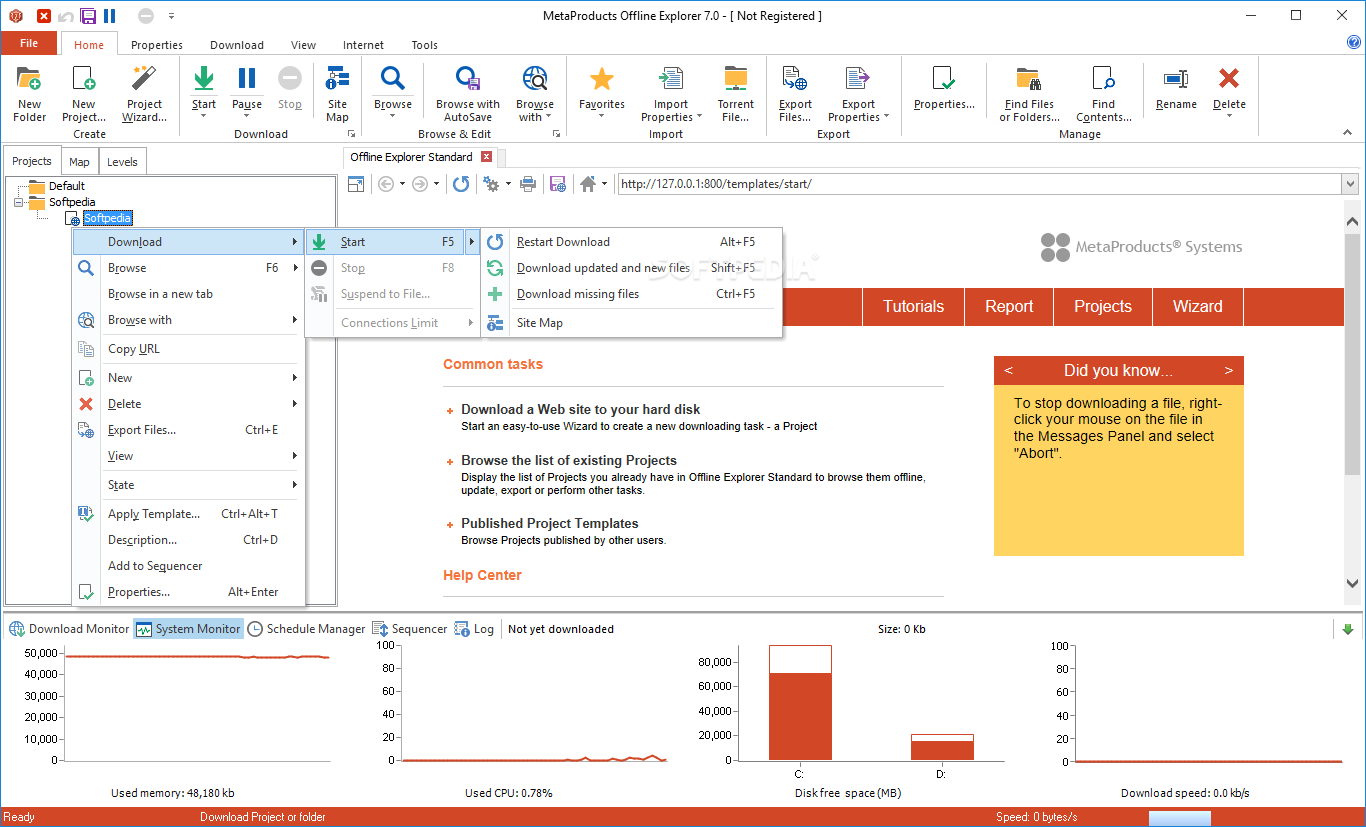Click the status bar progress indicator
Viewport: 1366px width, 827px height.
pos(1179,818)
